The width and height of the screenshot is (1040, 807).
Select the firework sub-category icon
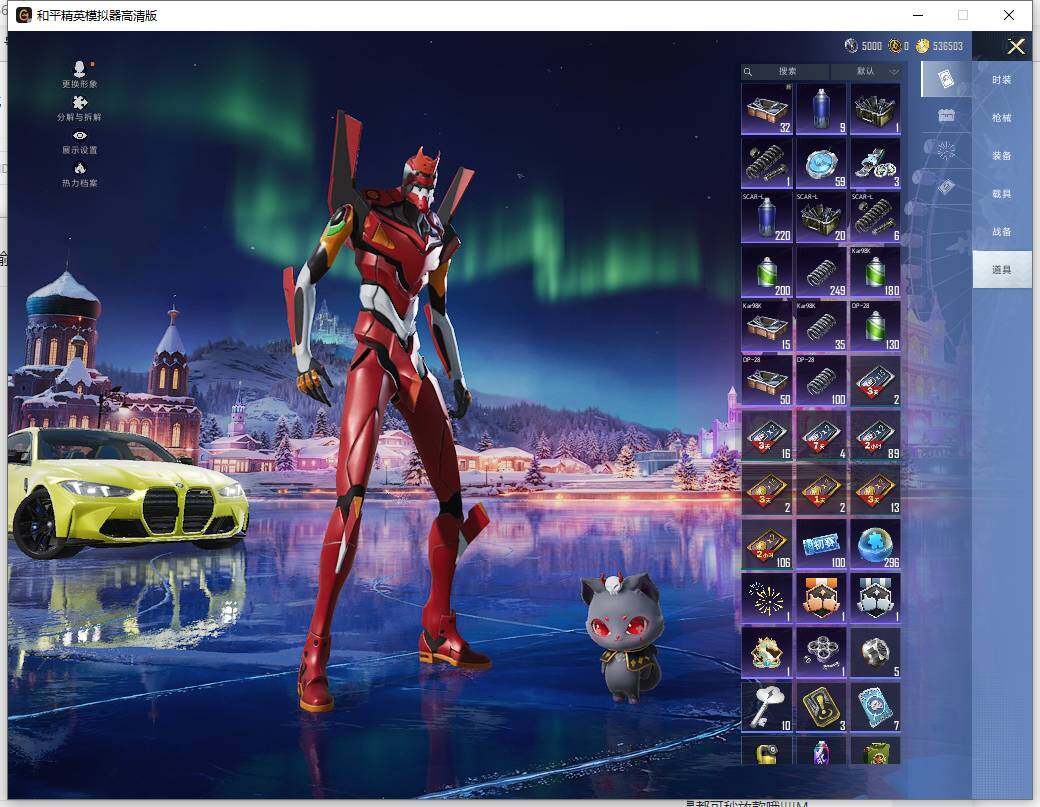click(x=946, y=151)
